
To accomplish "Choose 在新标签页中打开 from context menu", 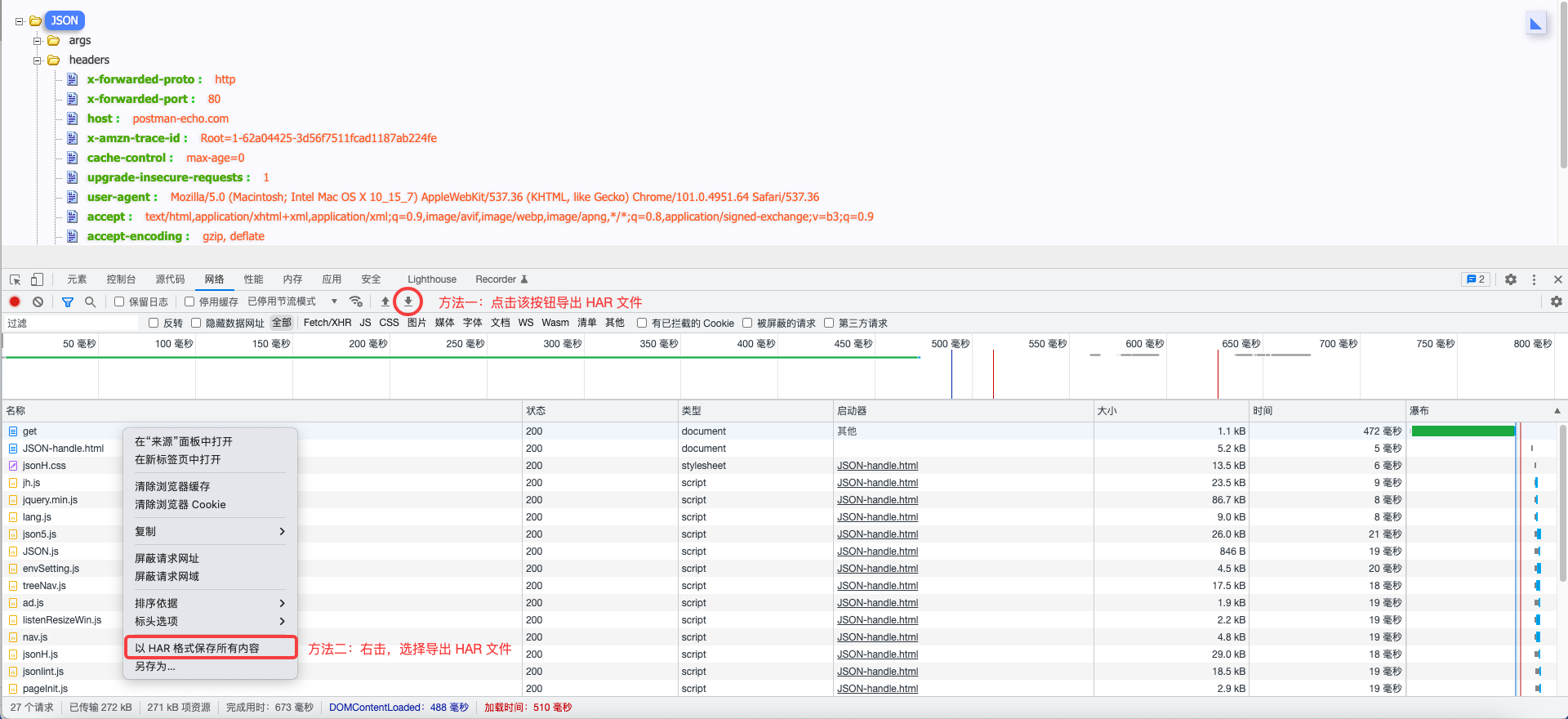I will click(x=210, y=459).
